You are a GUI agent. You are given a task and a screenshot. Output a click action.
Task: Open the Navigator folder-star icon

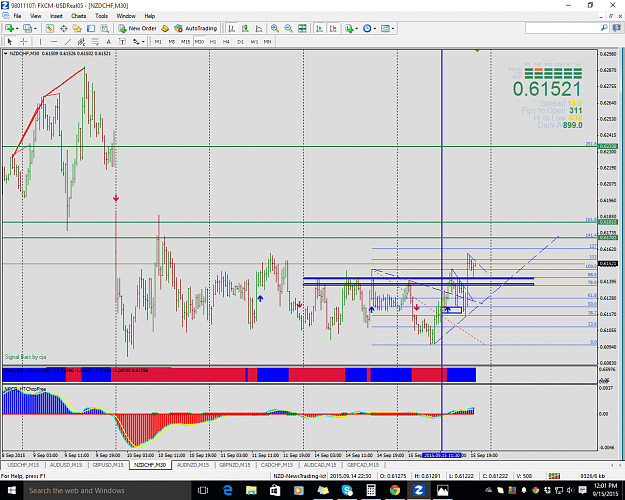[x=77, y=28]
